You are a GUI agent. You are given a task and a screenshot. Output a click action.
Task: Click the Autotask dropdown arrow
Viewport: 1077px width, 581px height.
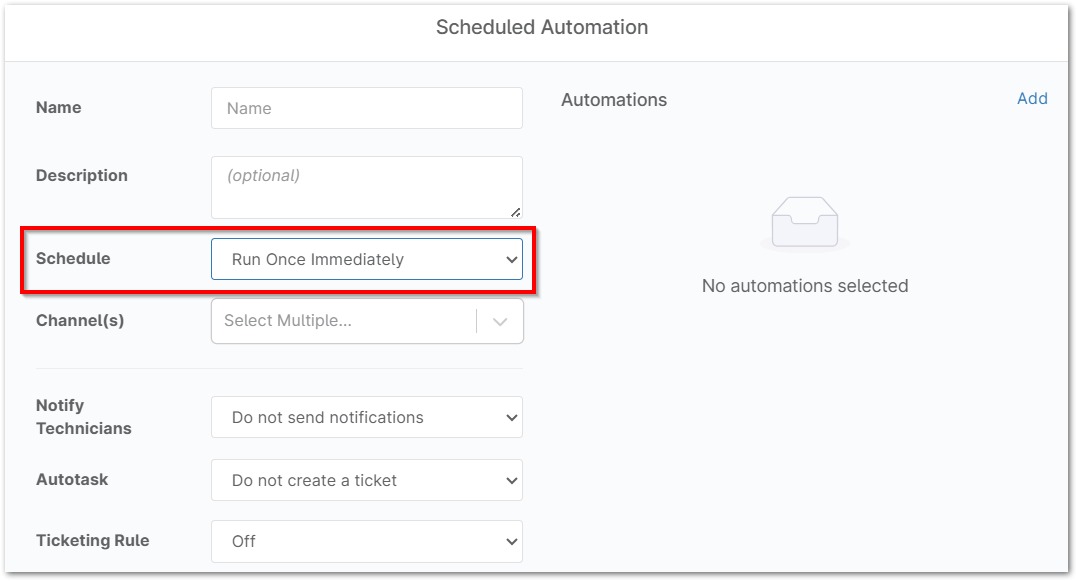[x=511, y=480]
